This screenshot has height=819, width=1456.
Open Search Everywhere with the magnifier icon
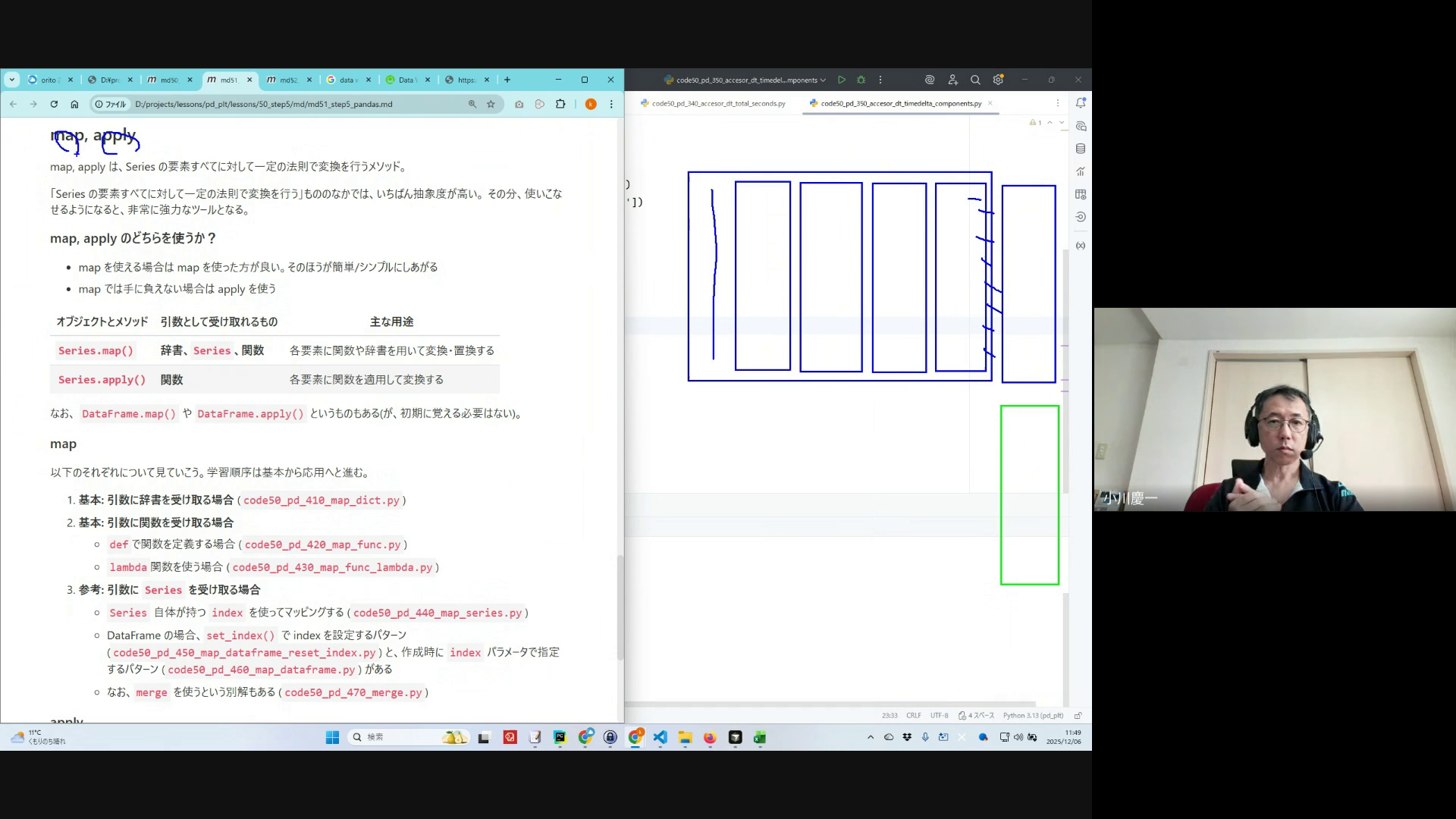(x=975, y=80)
